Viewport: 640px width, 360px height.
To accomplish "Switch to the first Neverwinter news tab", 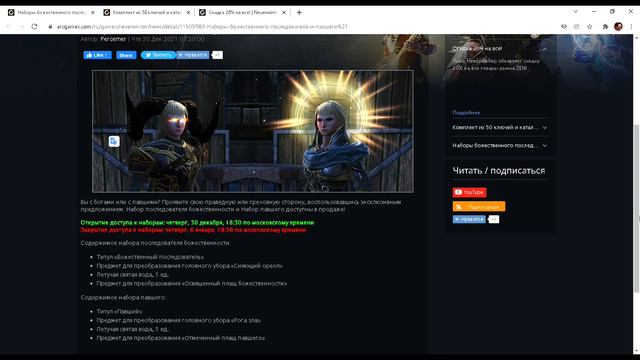I will click(51, 13).
